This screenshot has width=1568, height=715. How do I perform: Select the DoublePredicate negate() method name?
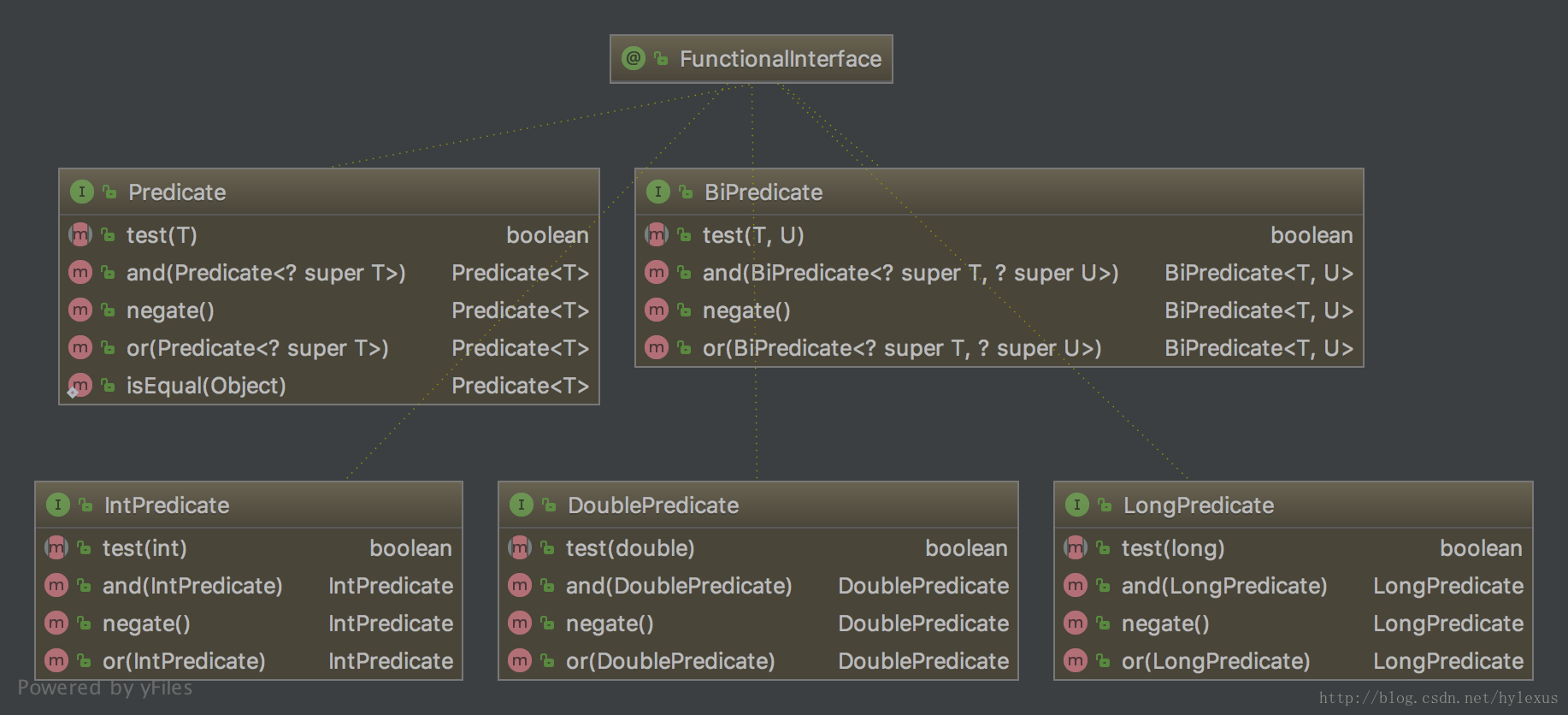(610, 623)
